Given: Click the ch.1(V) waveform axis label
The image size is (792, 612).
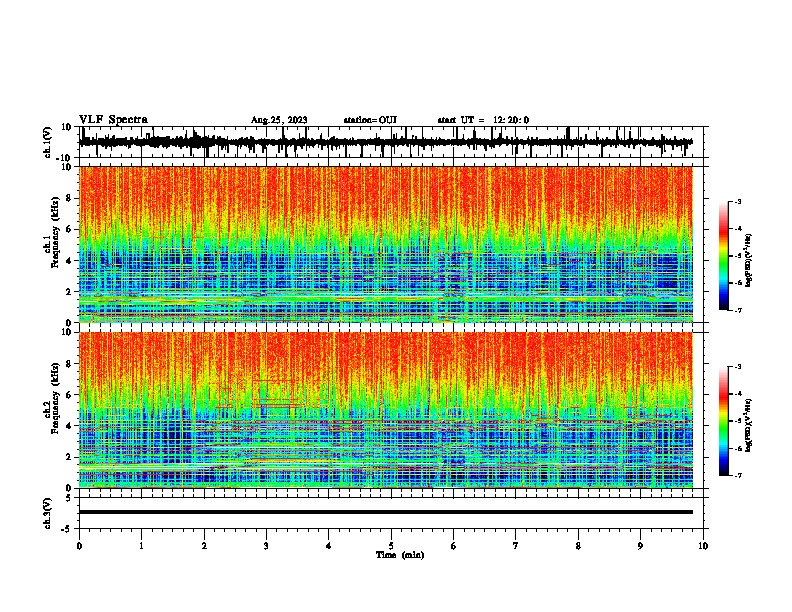Looking at the screenshot, I should [48, 142].
